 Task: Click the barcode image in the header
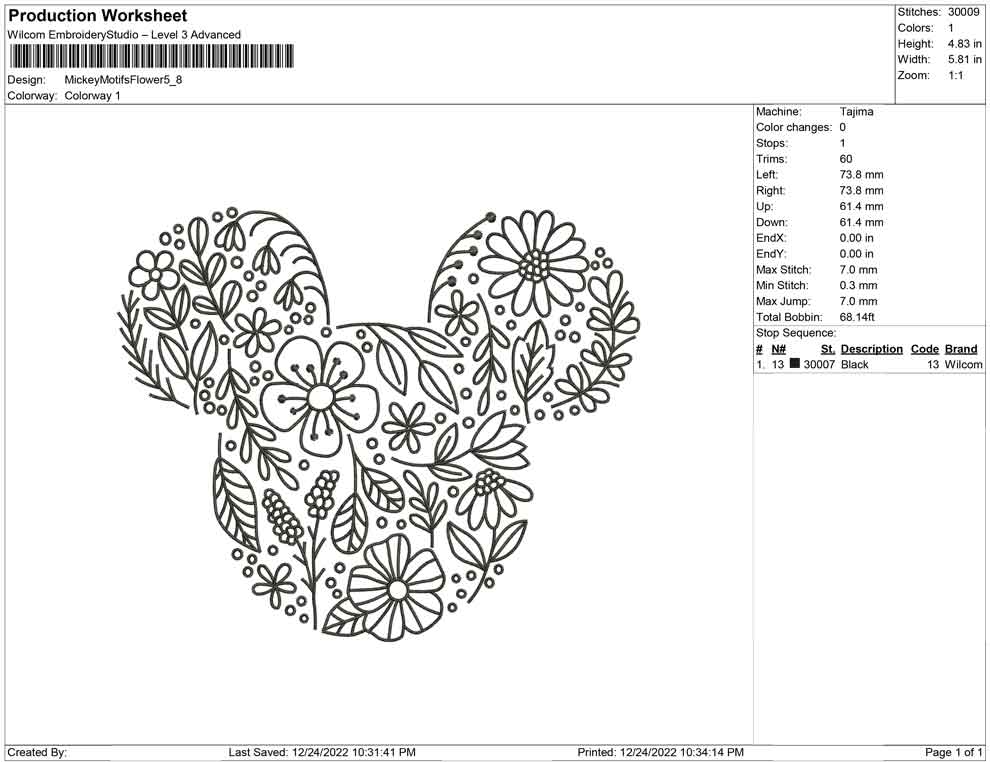(152, 56)
